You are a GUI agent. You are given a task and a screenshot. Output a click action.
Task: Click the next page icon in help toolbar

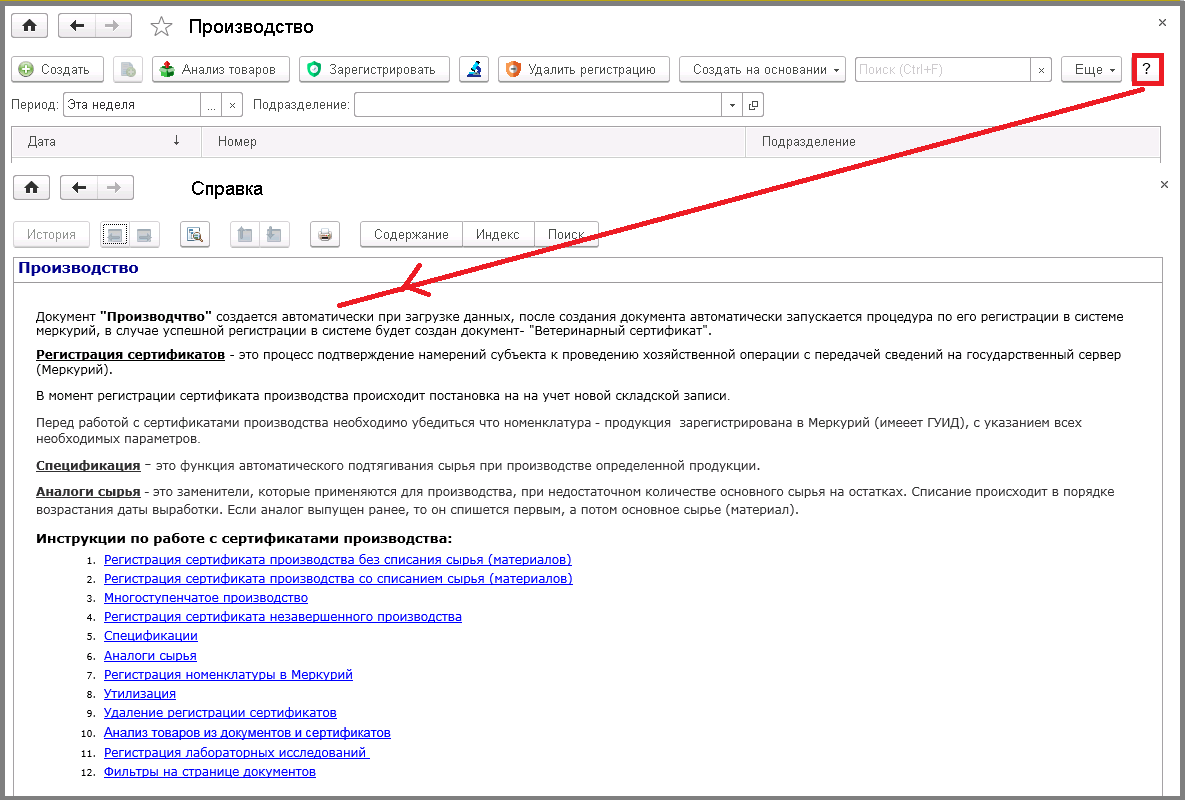point(144,235)
